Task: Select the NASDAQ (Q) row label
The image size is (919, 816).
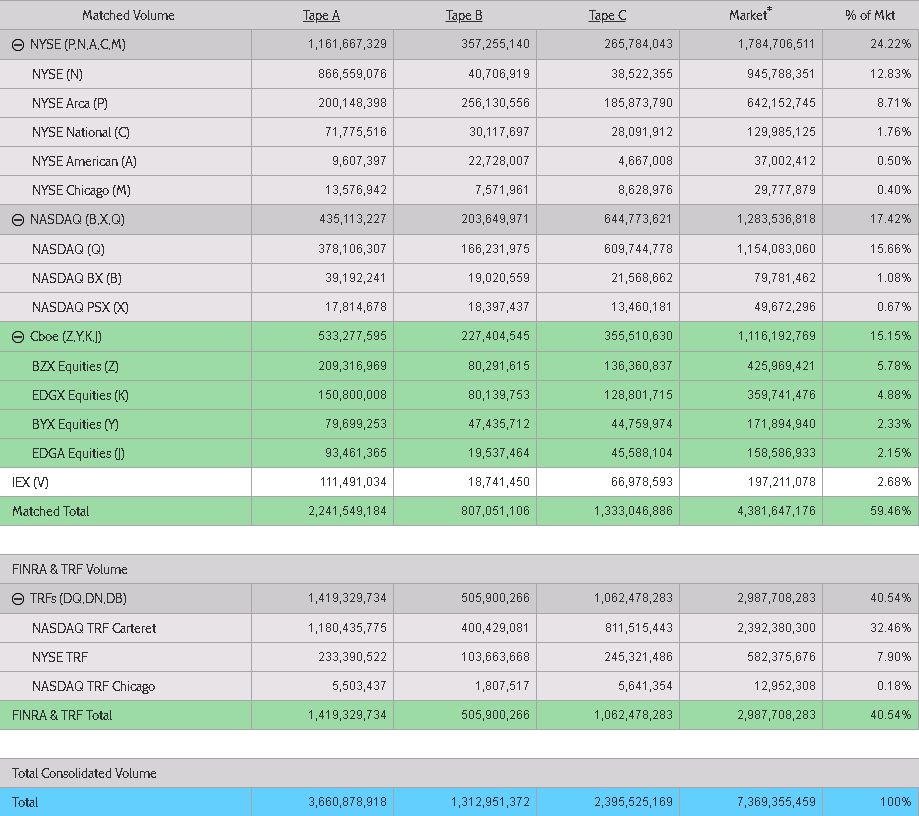Action: point(68,249)
